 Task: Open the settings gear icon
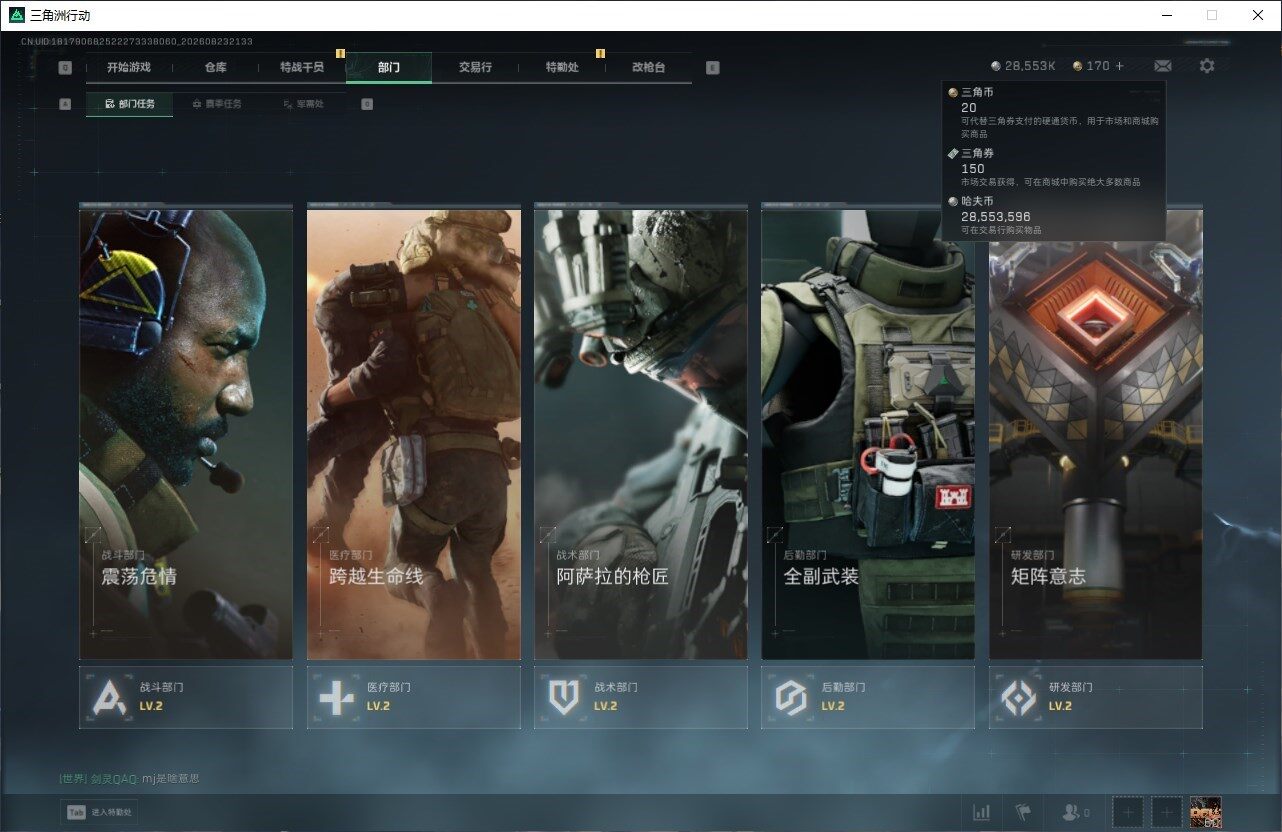[x=1207, y=66]
